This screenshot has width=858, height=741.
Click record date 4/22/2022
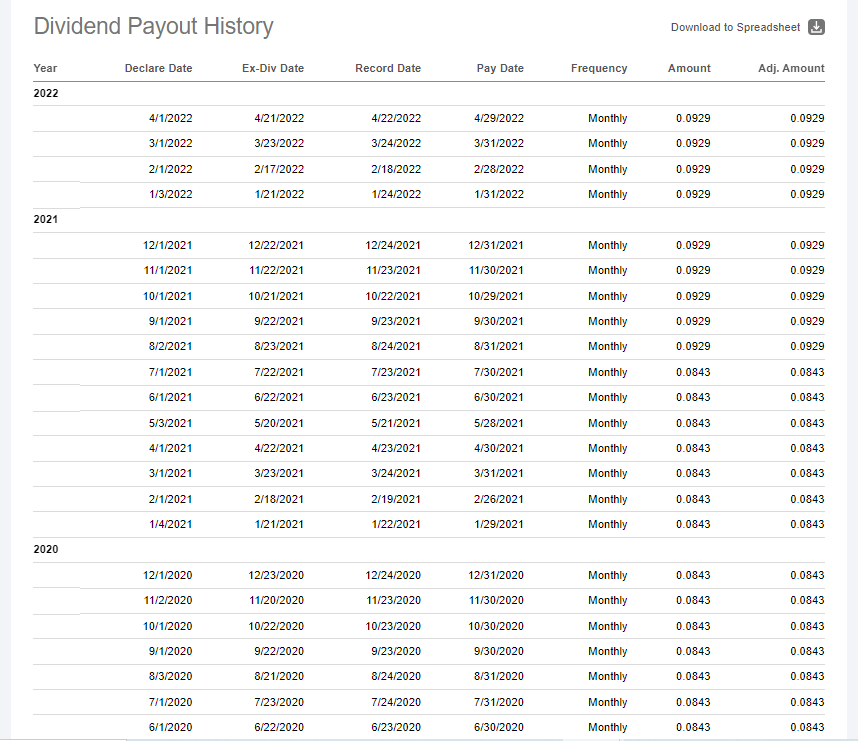pyautogui.click(x=396, y=118)
